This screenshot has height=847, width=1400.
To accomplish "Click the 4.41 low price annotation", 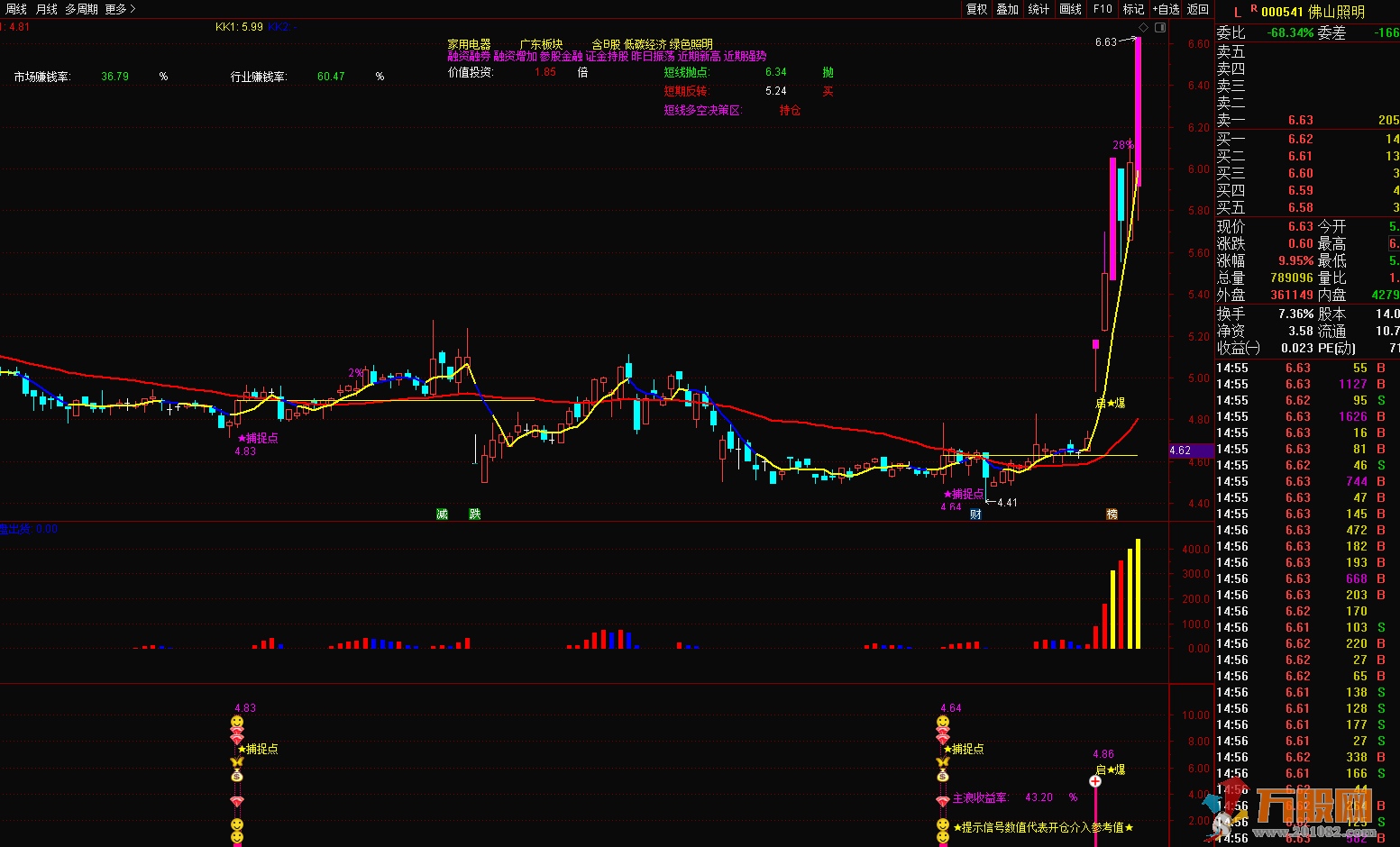I will coord(1007,503).
